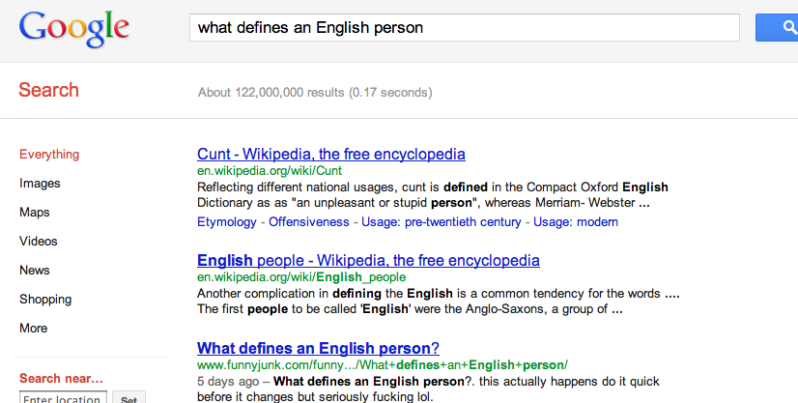Click the Google logo

click(x=74, y=28)
